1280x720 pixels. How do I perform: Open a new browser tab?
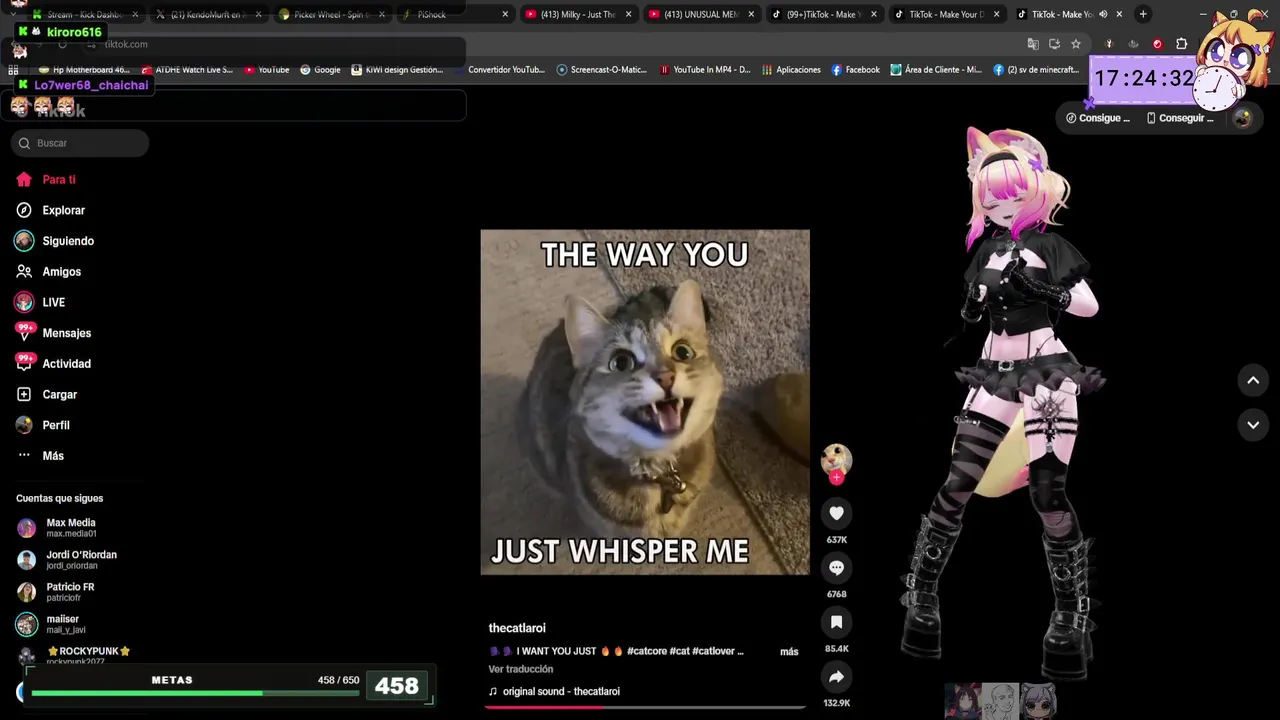coord(1143,14)
